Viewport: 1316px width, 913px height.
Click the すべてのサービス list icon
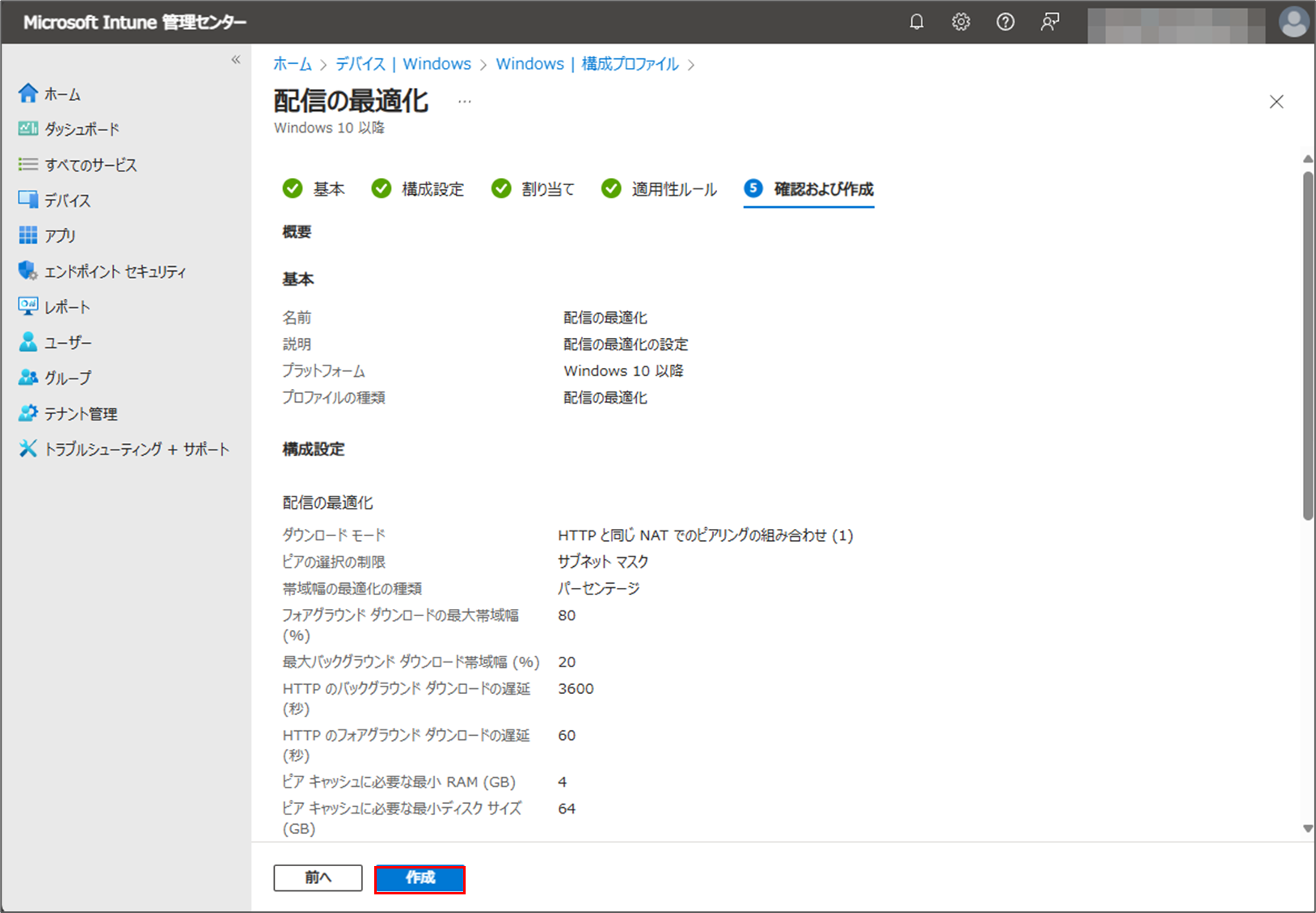click(x=28, y=164)
